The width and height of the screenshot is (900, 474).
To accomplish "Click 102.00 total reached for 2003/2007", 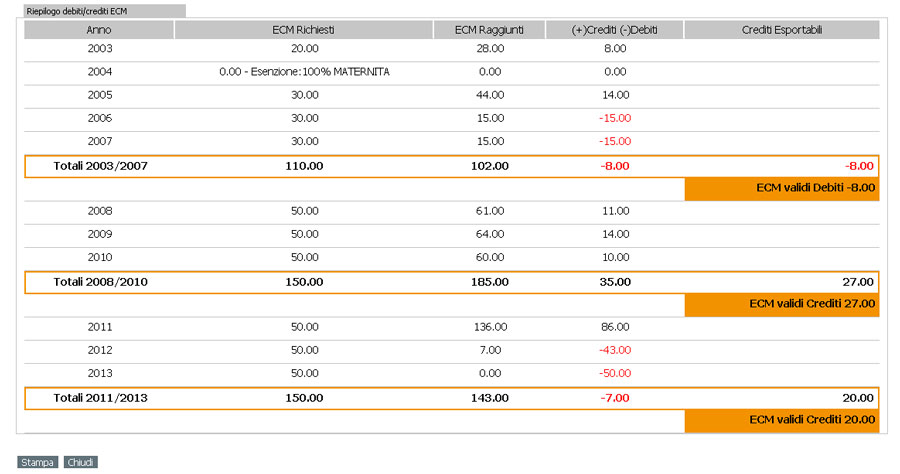I will click(x=490, y=166).
